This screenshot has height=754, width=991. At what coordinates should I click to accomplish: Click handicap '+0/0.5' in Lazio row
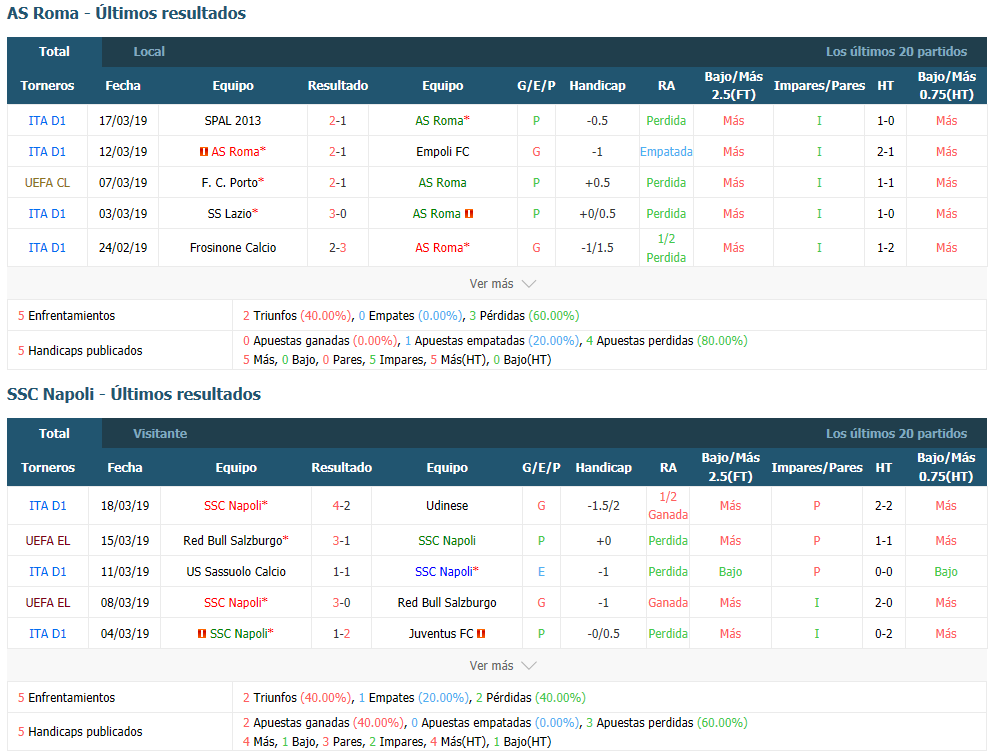[597, 214]
